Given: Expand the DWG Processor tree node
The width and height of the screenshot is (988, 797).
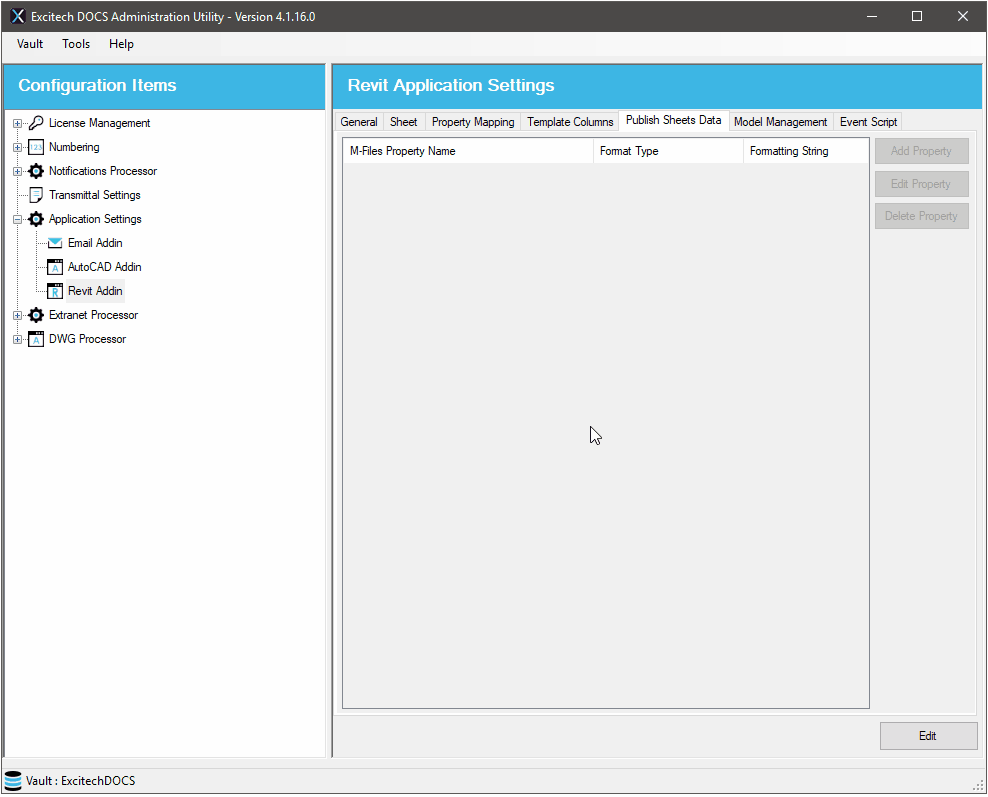Looking at the screenshot, I should (x=16, y=339).
